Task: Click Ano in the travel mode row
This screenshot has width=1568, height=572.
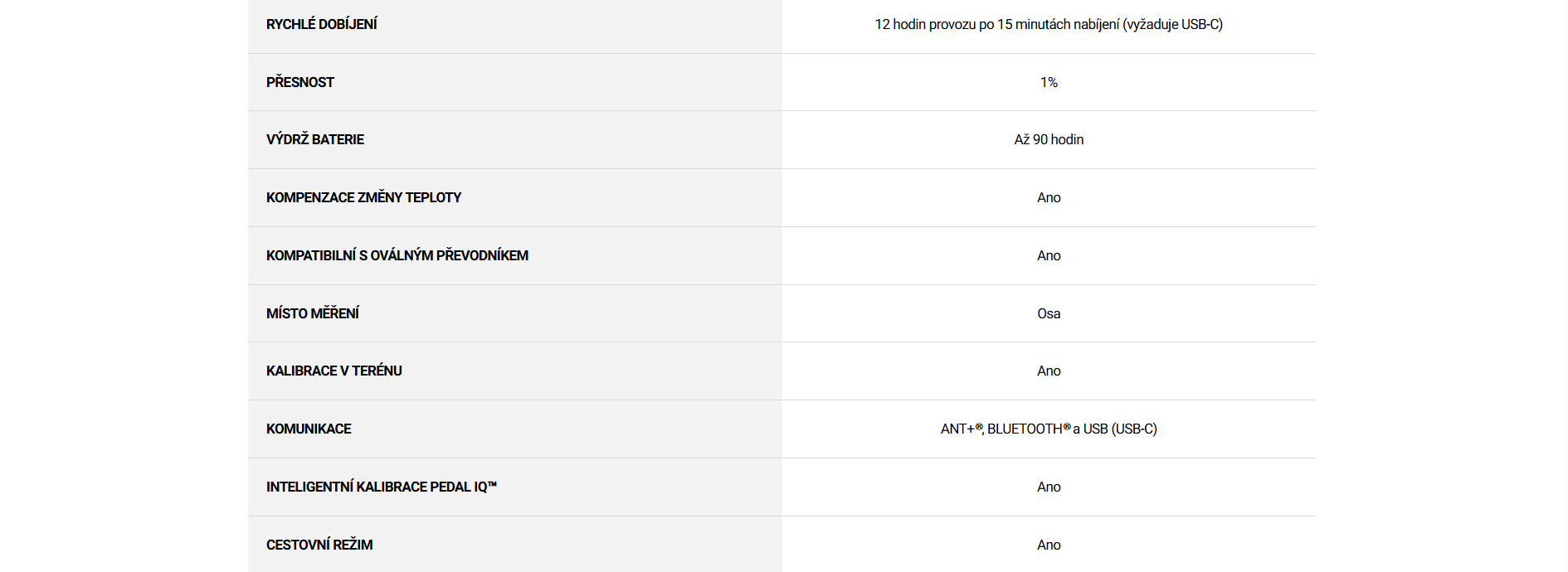Action: (1049, 545)
